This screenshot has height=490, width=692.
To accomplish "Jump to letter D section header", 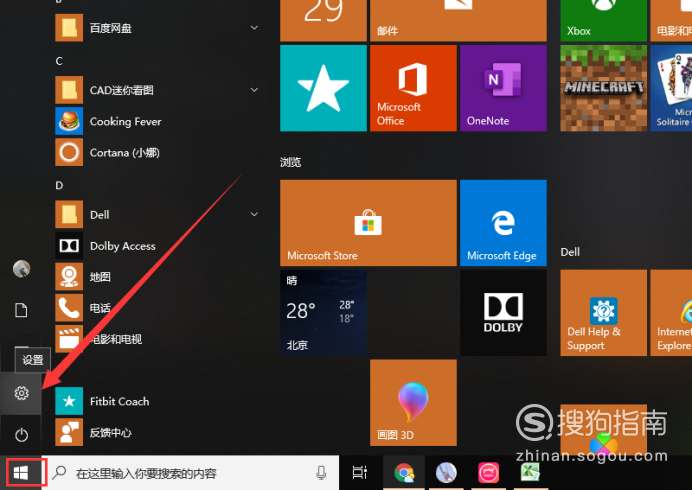I will 59,185.
